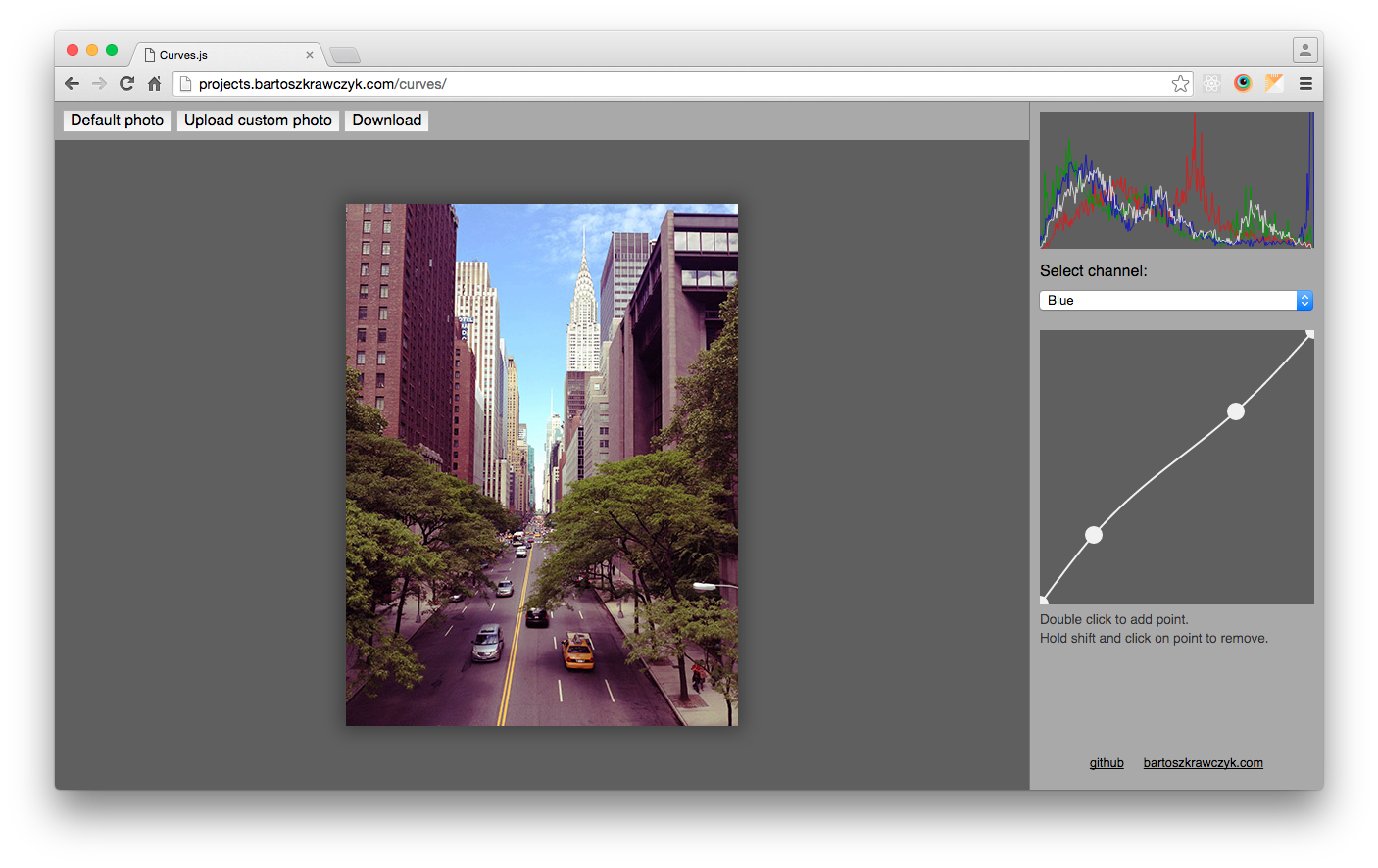Click the channel dropdown stepper arrows
This screenshot has width=1378, height=868.
click(1304, 300)
